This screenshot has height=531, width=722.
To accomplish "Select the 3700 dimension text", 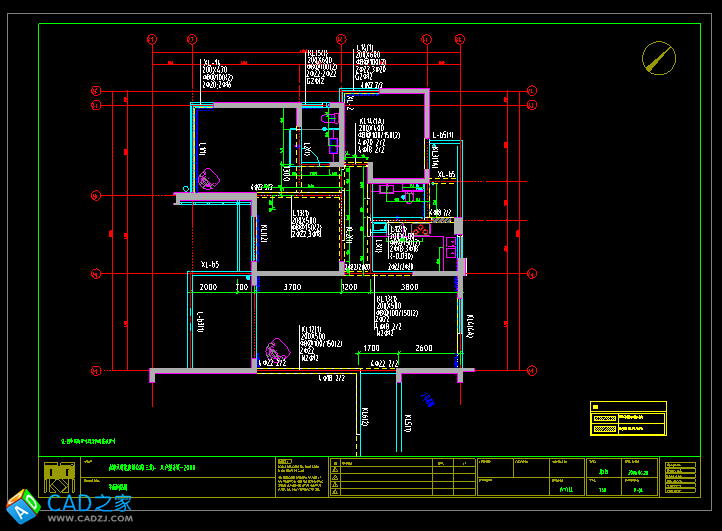I will coord(291,287).
